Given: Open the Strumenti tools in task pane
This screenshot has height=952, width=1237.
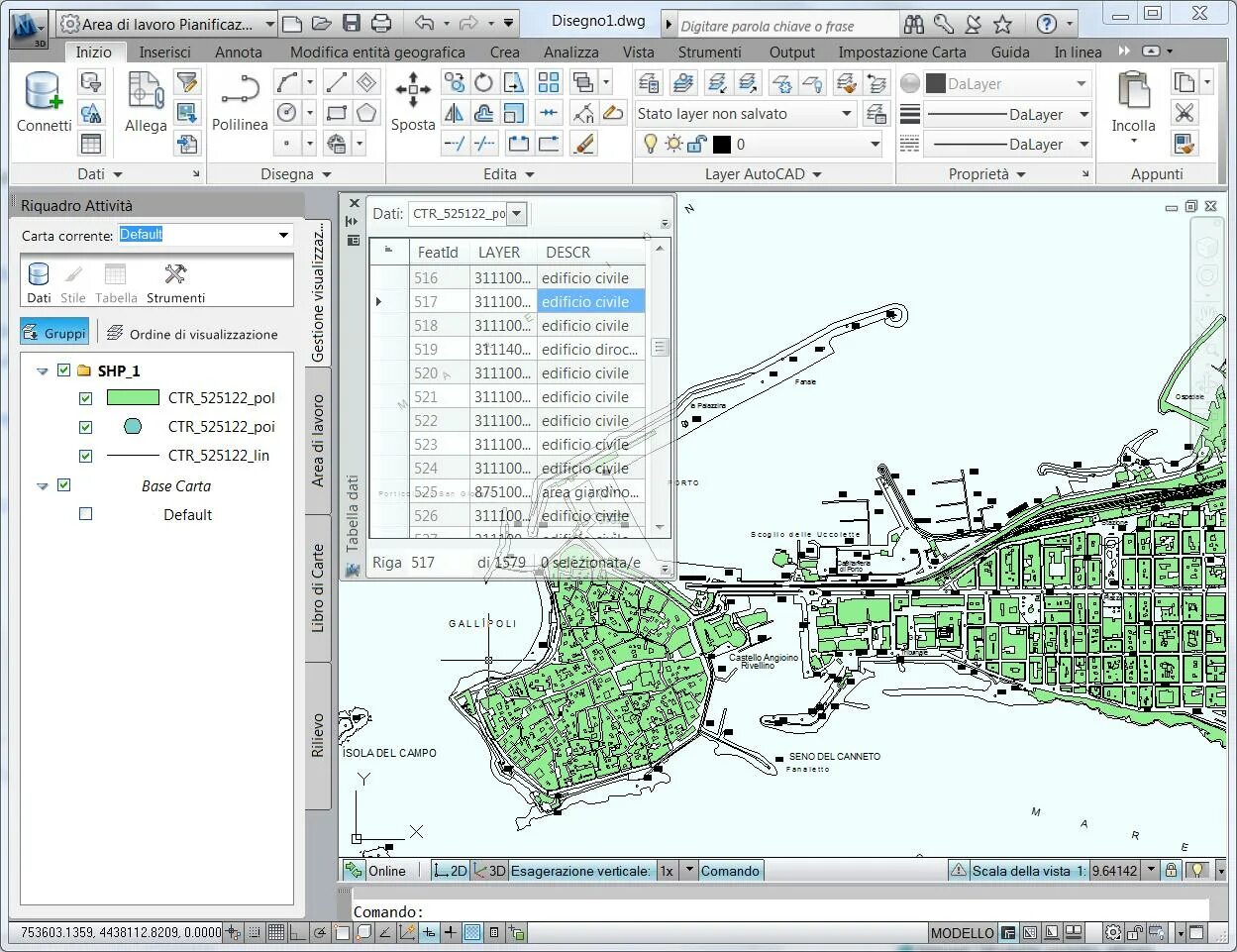Looking at the screenshot, I should [175, 282].
